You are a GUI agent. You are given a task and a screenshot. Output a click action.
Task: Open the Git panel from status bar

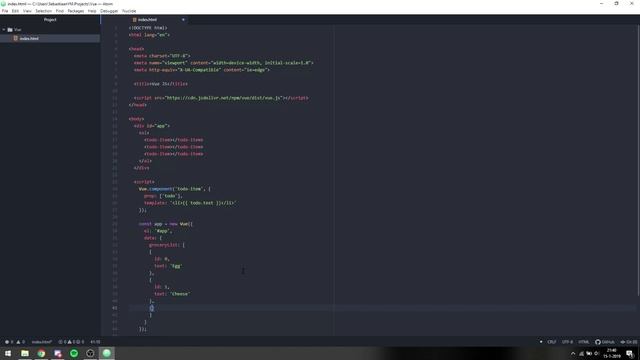[629, 342]
